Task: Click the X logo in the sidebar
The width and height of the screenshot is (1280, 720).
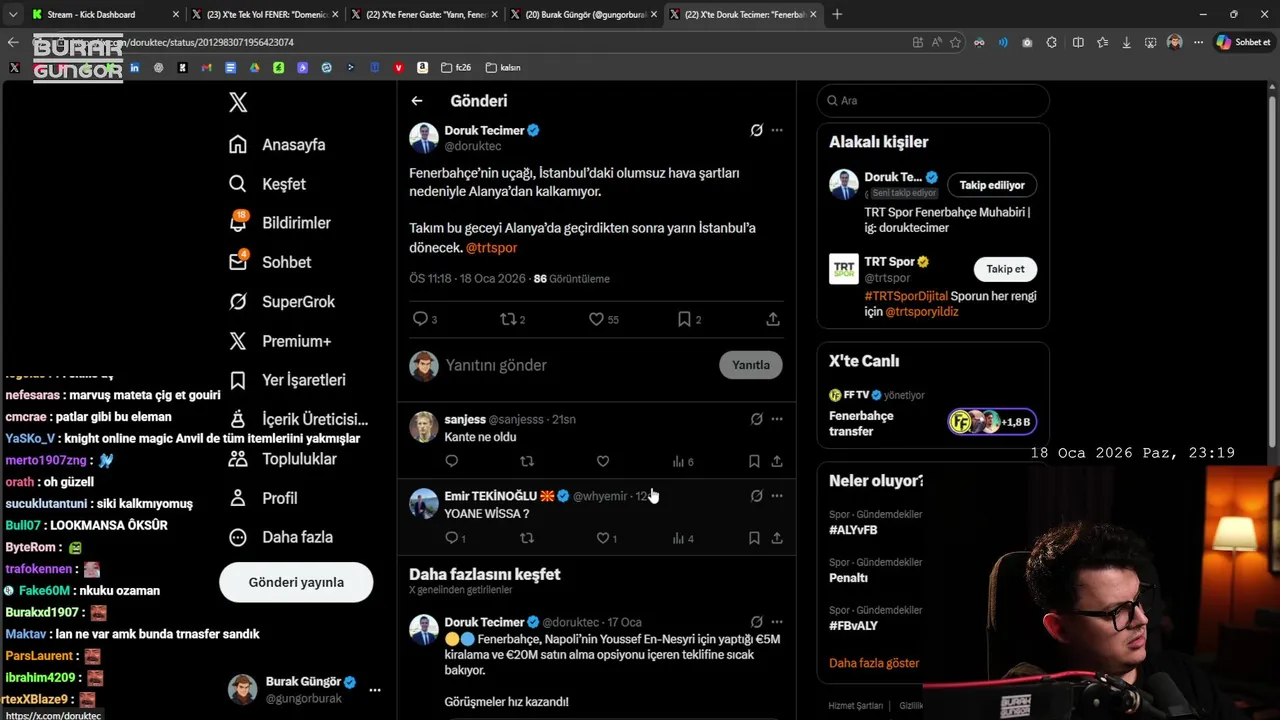Action: click(238, 102)
